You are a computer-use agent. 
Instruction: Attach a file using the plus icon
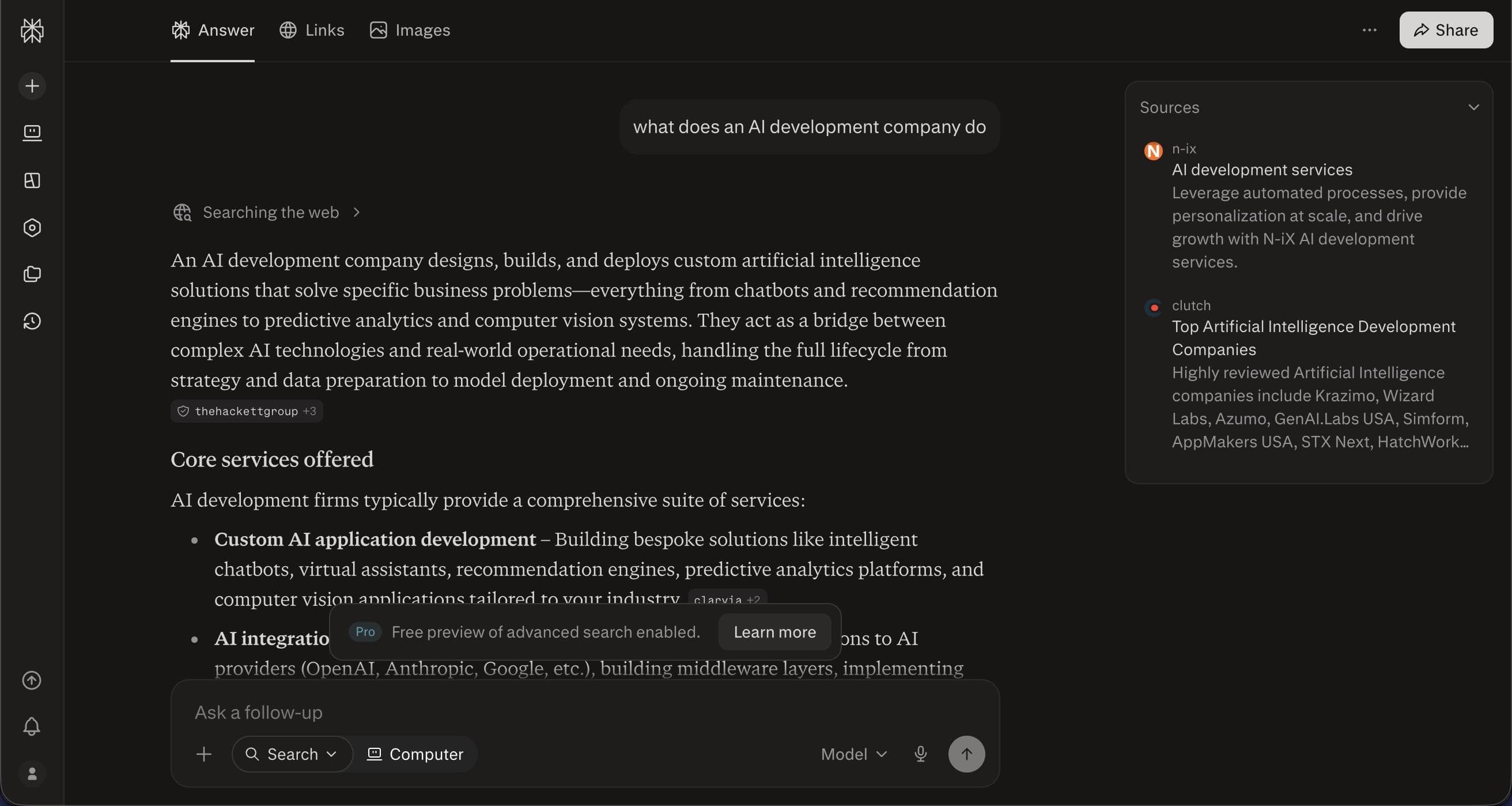203,754
